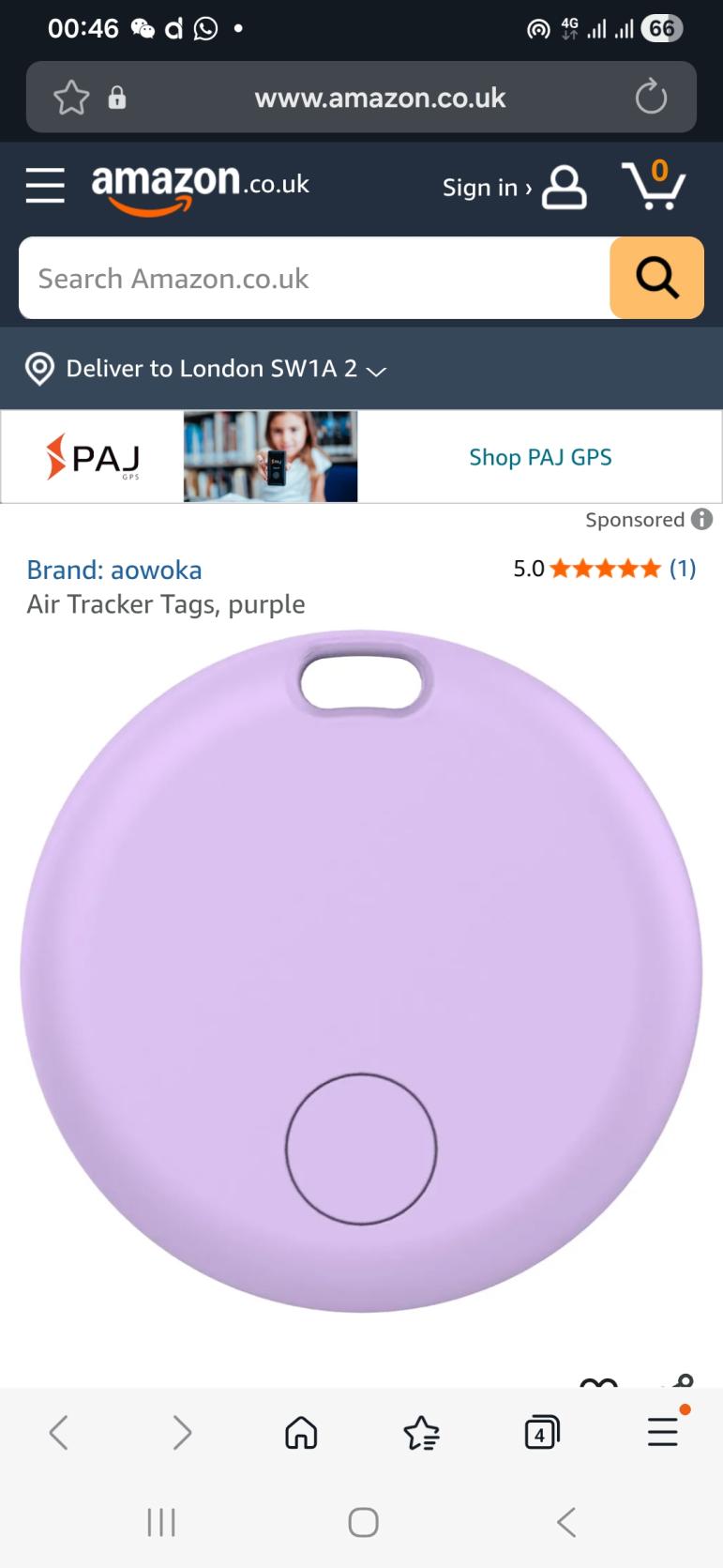The image size is (723, 1568).
Task: Go back with the browser back arrow
Action: pyautogui.click(x=59, y=1433)
